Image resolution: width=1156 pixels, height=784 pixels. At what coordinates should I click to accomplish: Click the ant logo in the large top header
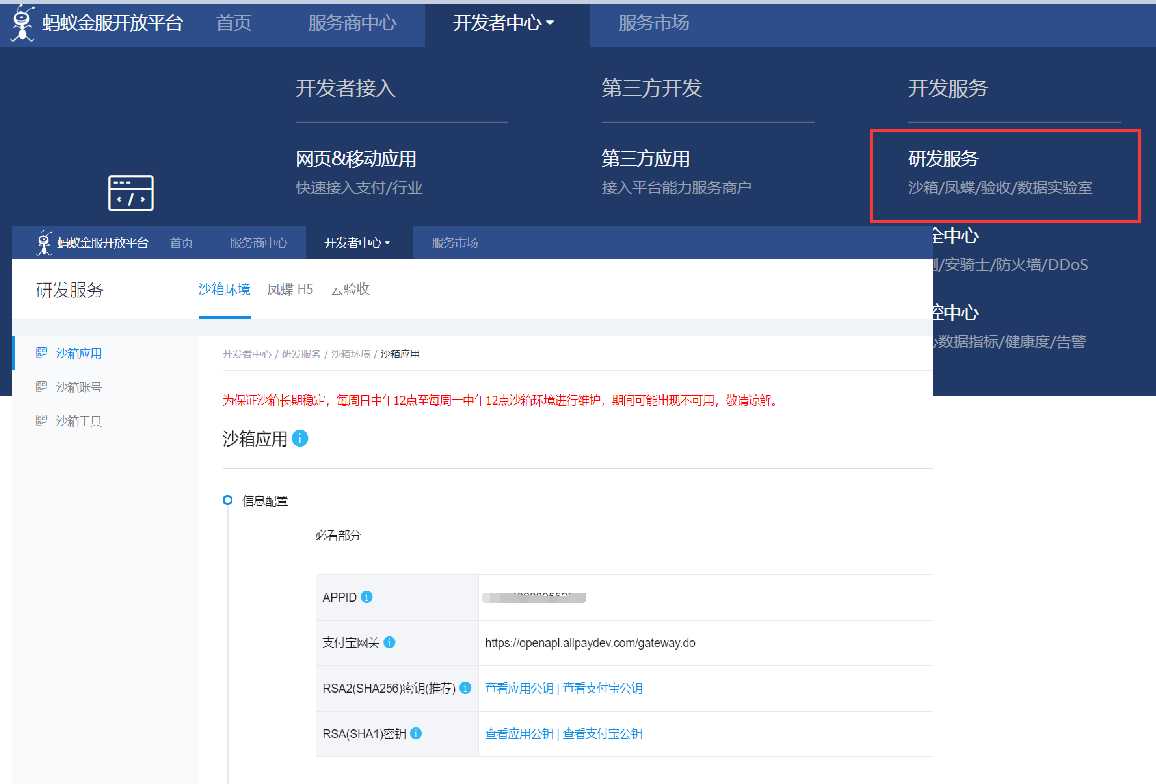(x=23, y=23)
